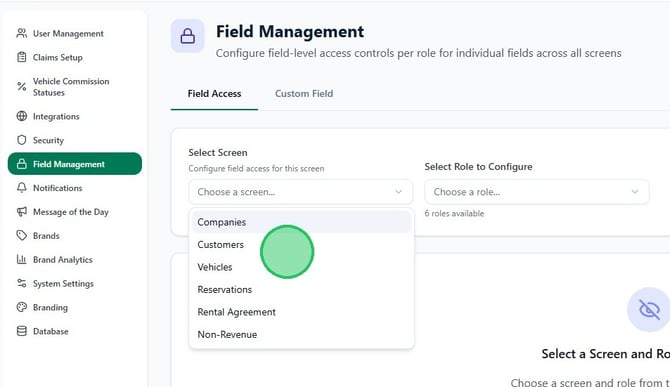This screenshot has height=387, width=670.
Task: Switch to the Field Access tab
Action: point(214,94)
